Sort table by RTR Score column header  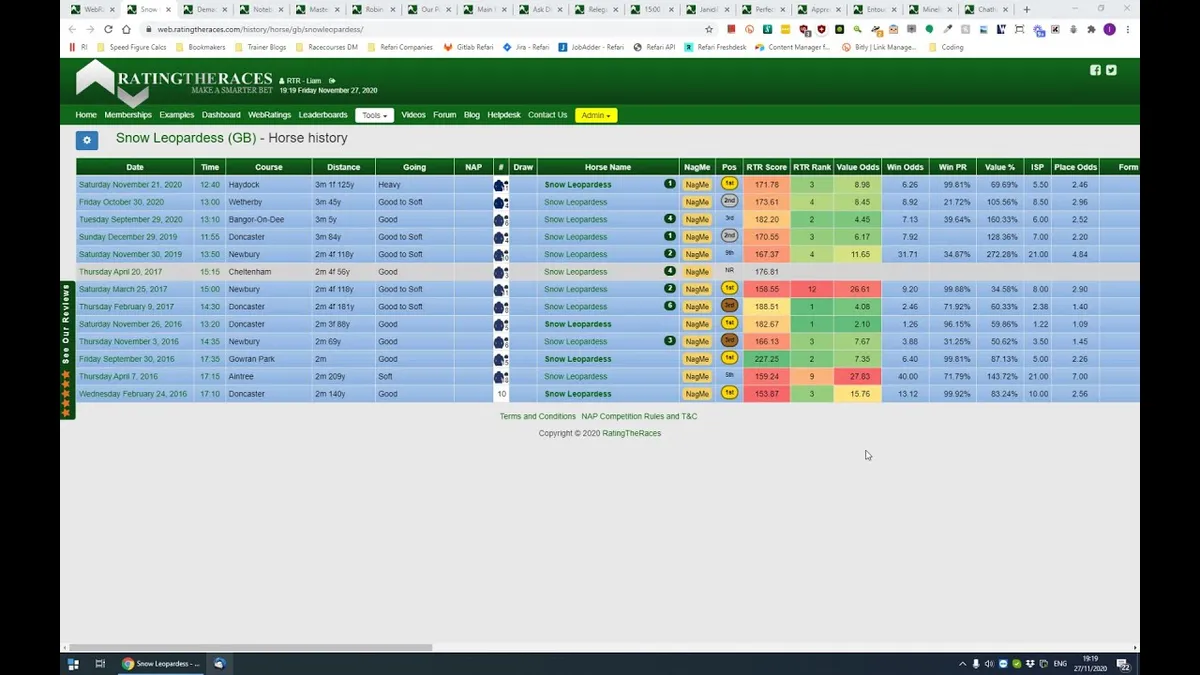tap(767, 167)
